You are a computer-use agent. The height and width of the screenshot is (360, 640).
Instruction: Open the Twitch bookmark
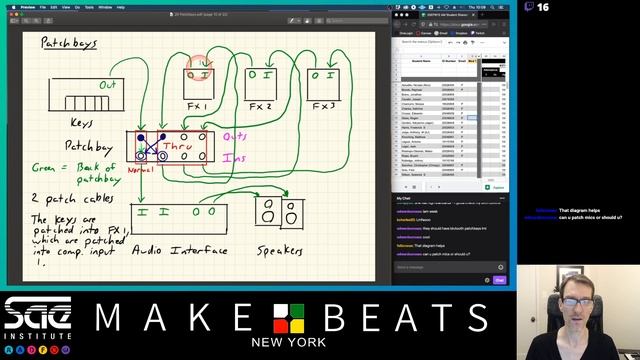point(478,33)
